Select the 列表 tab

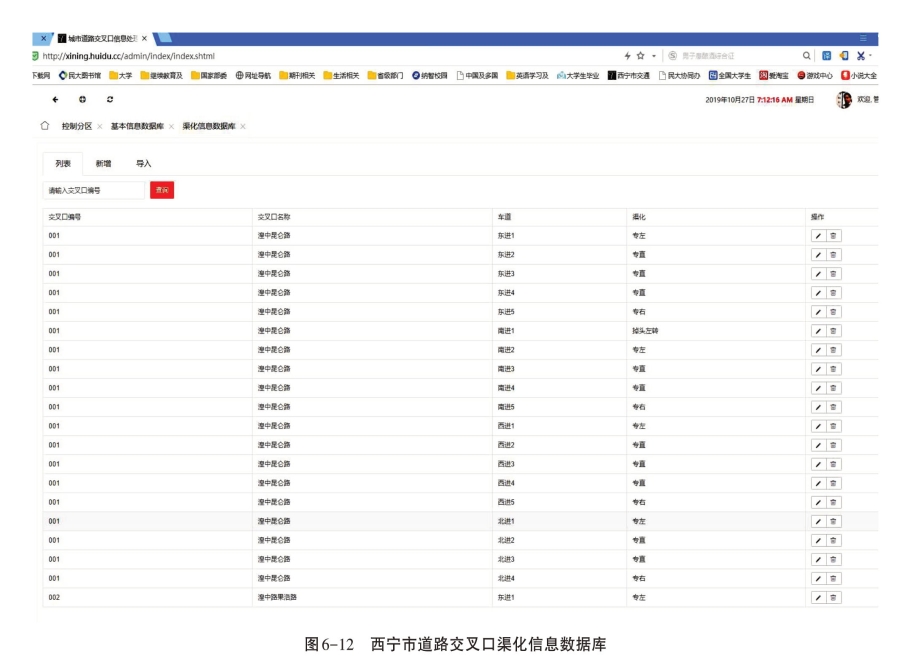(62, 162)
